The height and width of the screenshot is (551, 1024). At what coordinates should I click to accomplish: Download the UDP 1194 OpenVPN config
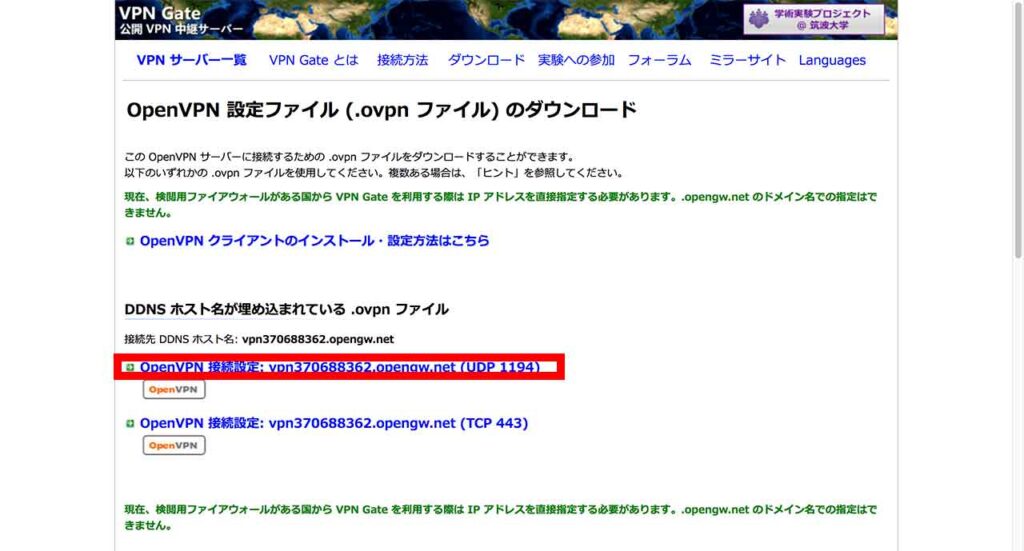coord(339,367)
